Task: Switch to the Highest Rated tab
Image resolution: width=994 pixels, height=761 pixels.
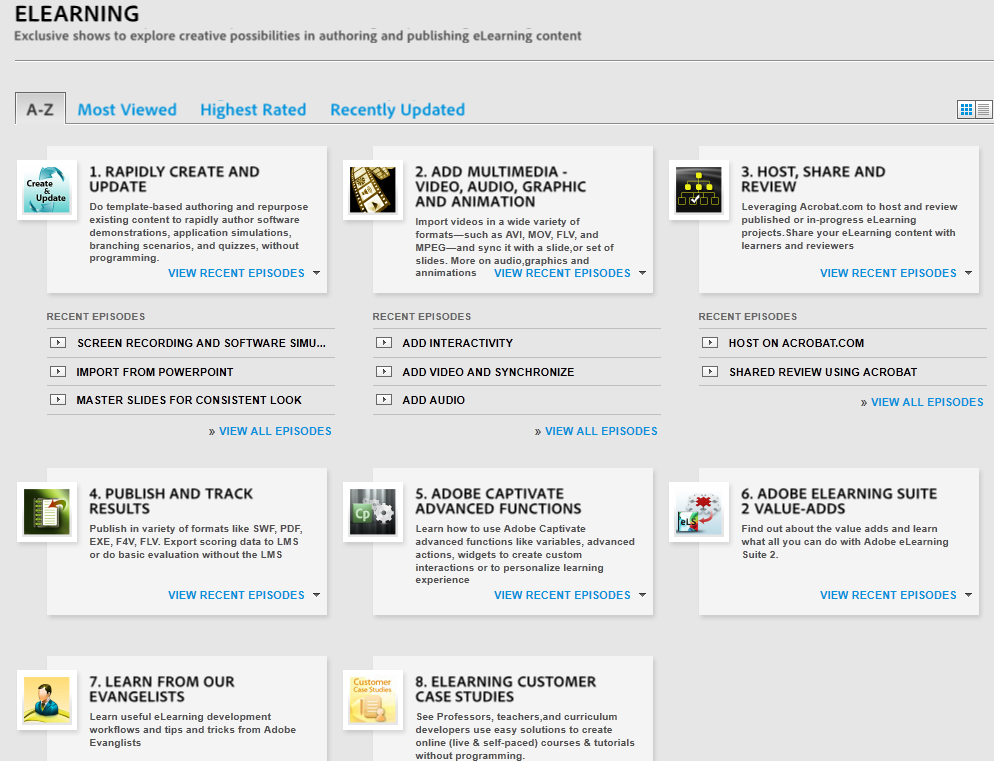Action: click(253, 110)
